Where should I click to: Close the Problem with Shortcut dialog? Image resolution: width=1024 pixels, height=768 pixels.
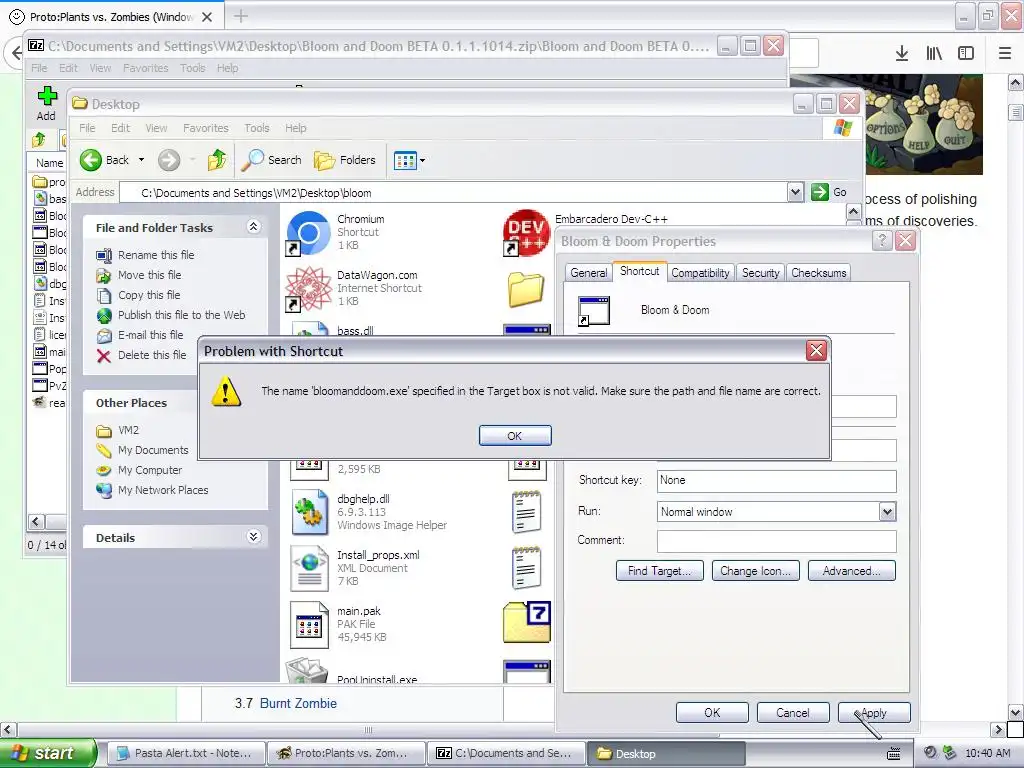[x=816, y=351]
